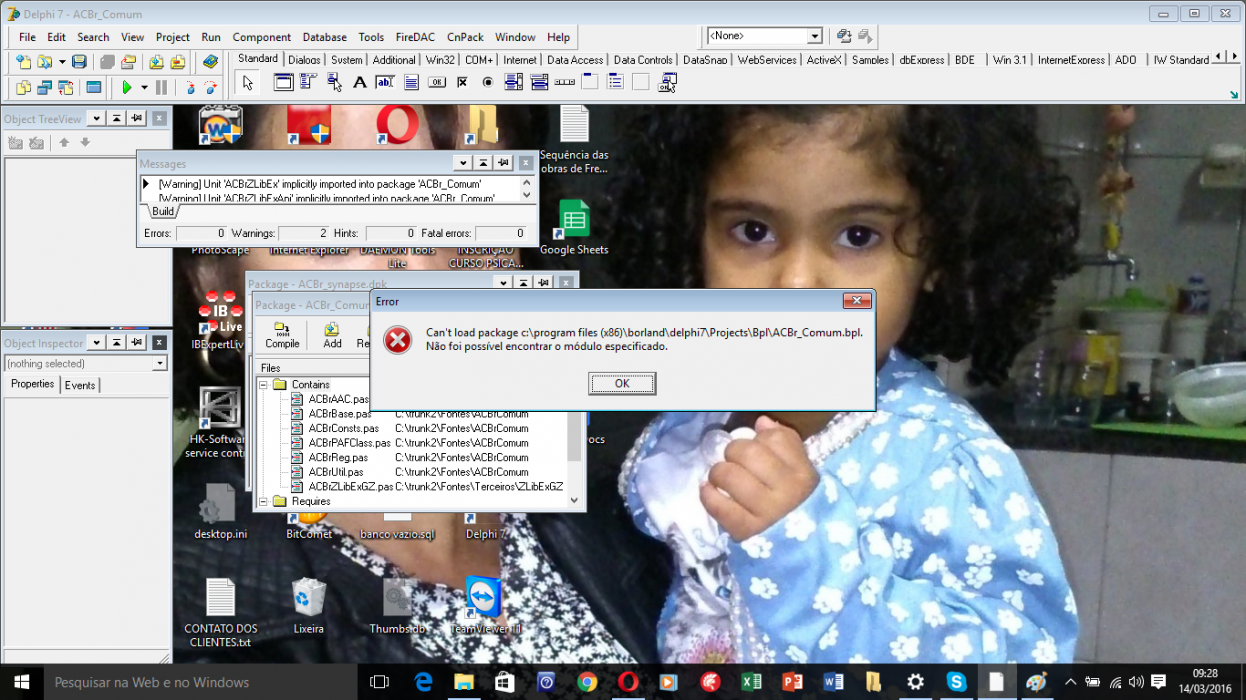Collapse the Contains folder in the package tree
Image resolution: width=1246 pixels, height=700 pixels.
tap(264, 385)
